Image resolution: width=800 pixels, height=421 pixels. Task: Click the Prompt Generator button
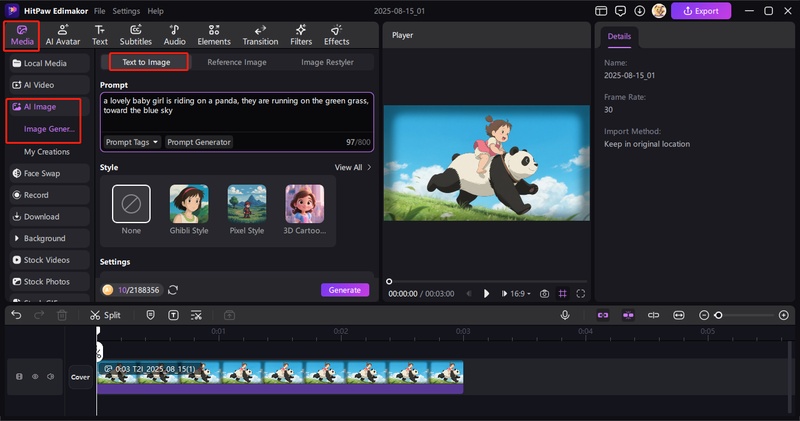pyautogui.click(x=199, y=142)
